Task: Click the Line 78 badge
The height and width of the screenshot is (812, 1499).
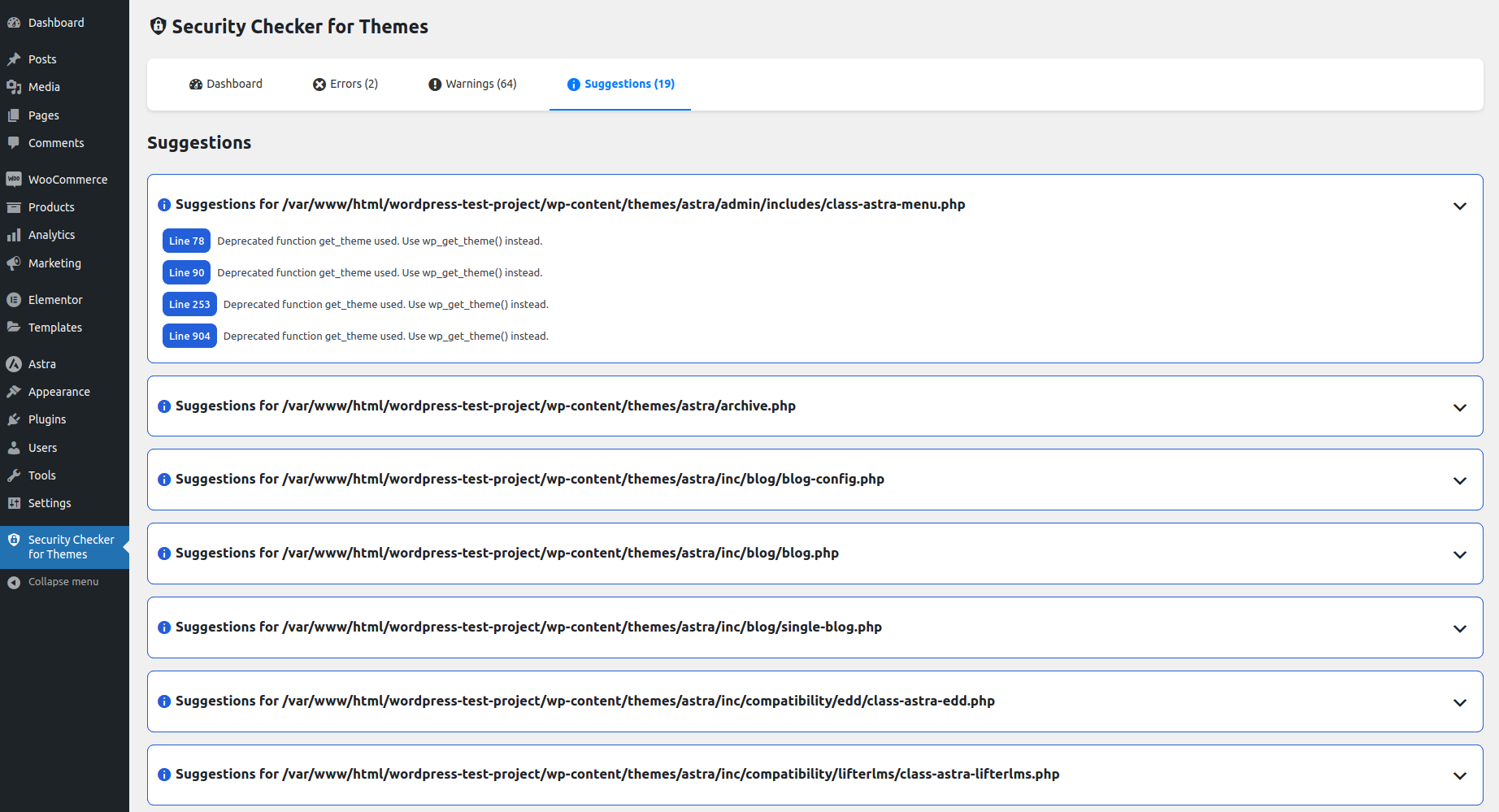Action: [x=187, y=241]
